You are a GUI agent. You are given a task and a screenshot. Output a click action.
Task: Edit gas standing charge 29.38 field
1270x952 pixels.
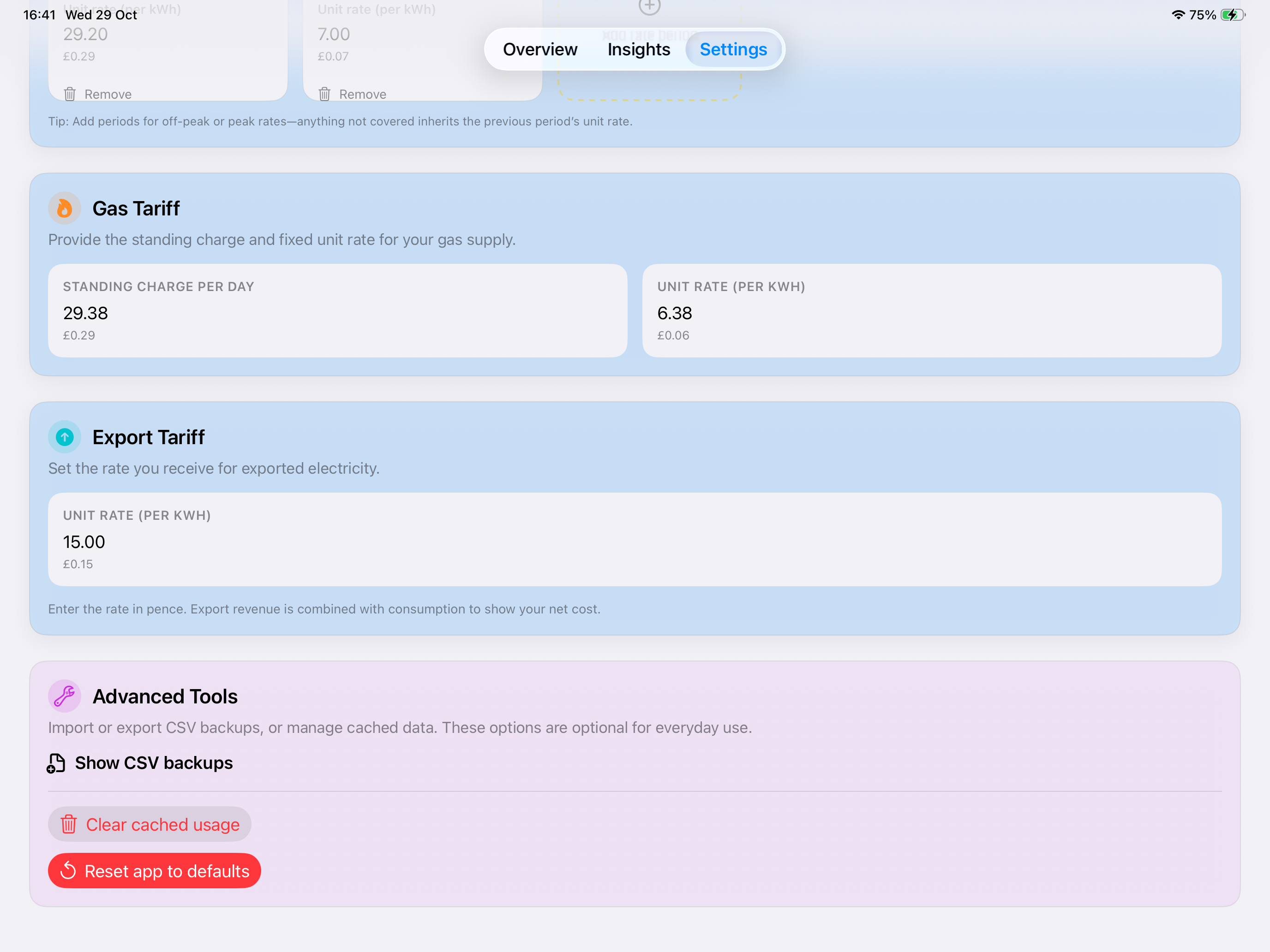[338, 310]
